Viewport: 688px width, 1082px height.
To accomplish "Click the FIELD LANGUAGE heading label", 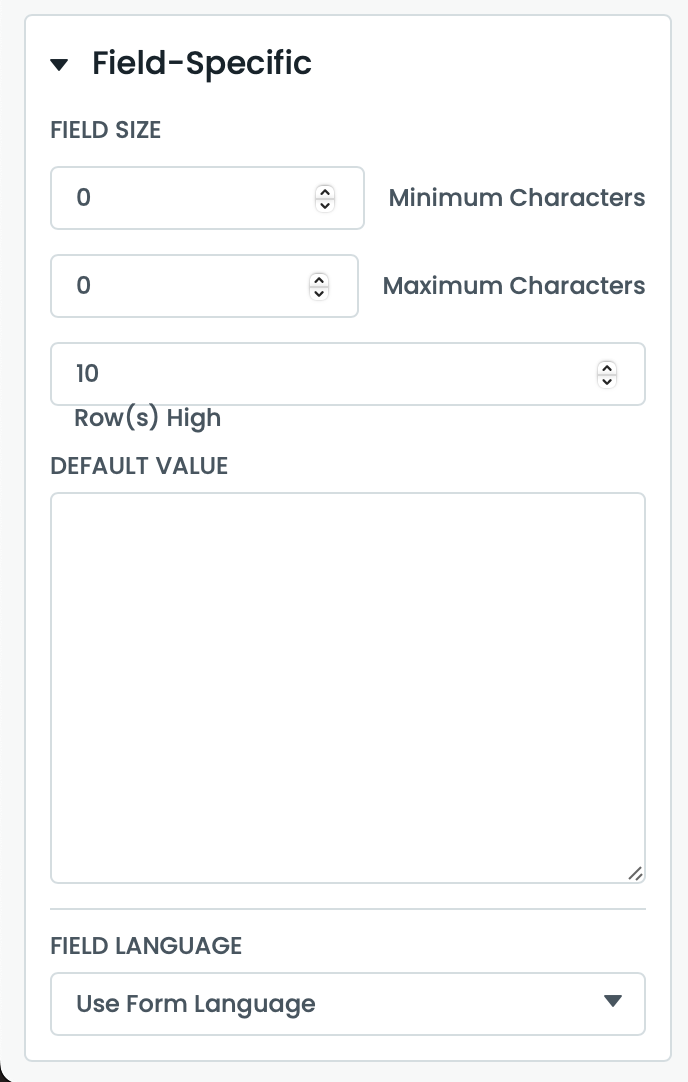I will [x=146, y=945].
